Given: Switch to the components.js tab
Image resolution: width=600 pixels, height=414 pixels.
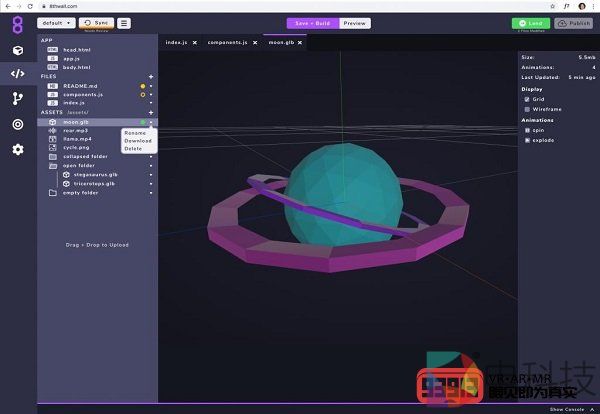Looking at the screenshot, I should coord(229,43).
